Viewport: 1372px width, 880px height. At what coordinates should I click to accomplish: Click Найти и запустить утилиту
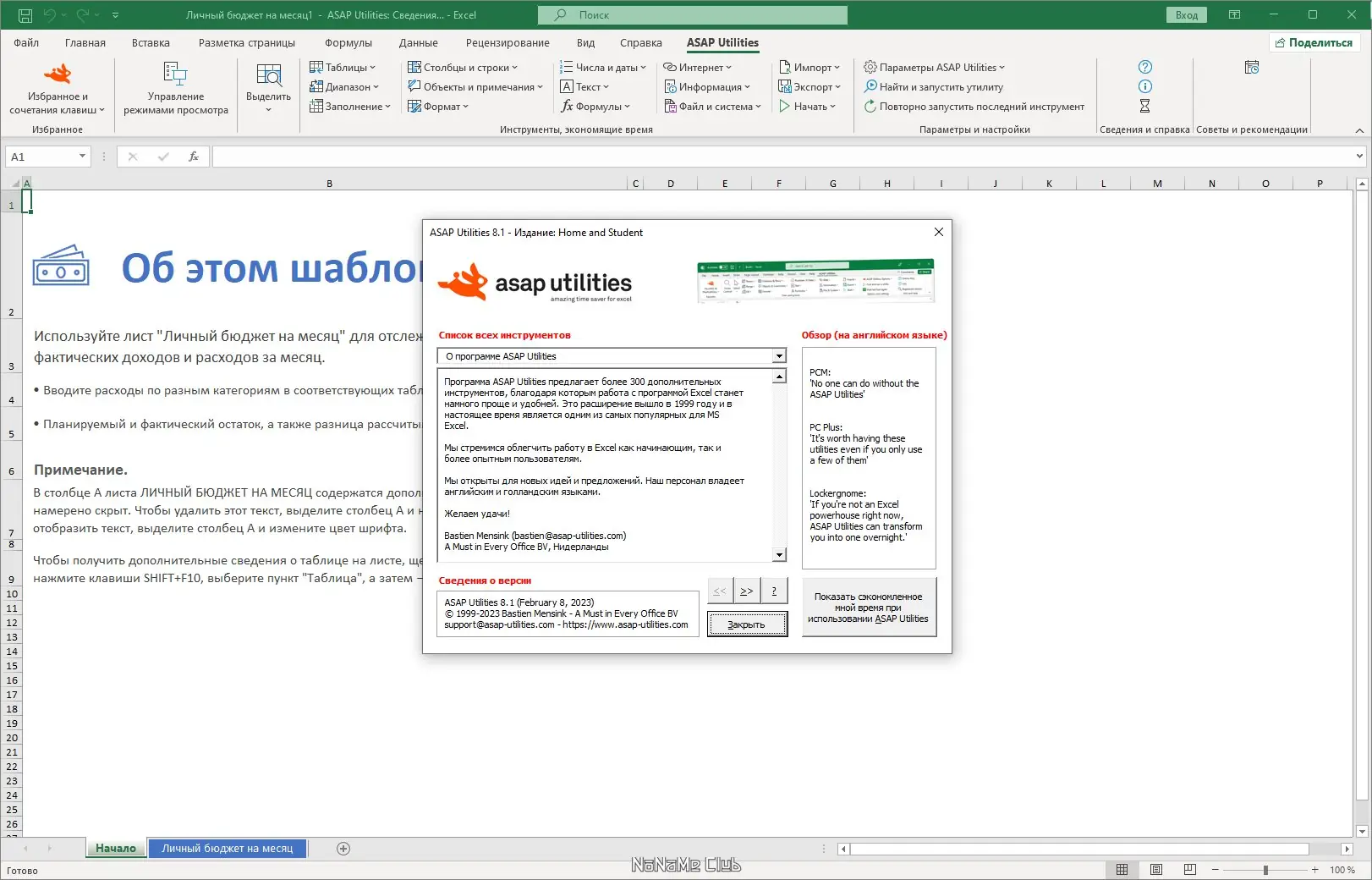pyautogui.click(x=933, y=87)
